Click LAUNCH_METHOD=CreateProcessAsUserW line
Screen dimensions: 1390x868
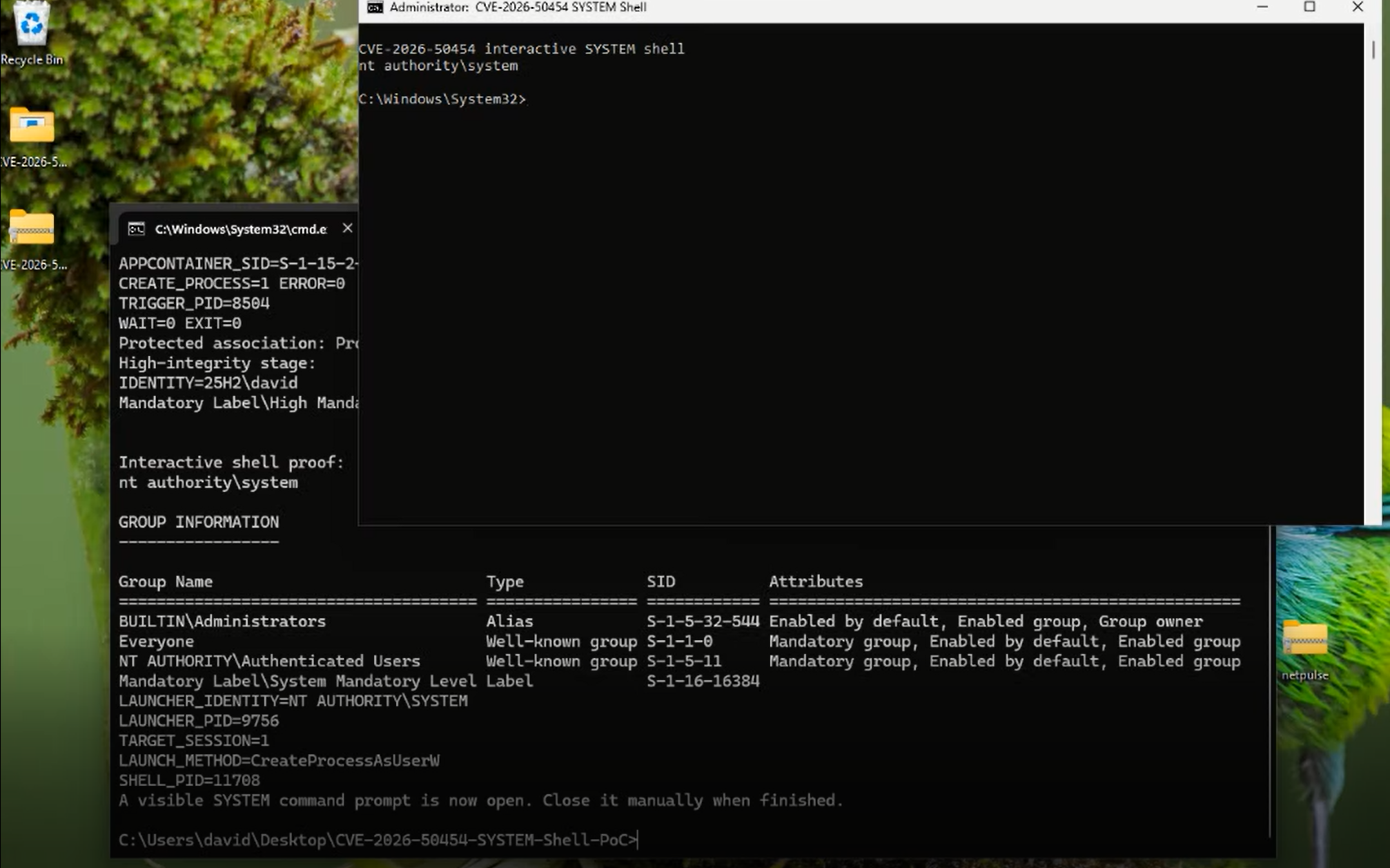pos(279,761)
